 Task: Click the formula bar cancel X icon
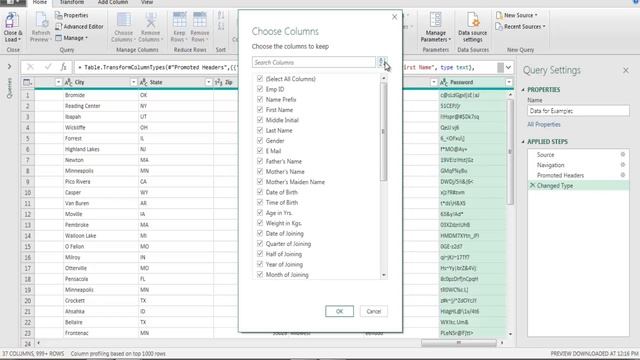pyautogui.click(x=30, y=67)
